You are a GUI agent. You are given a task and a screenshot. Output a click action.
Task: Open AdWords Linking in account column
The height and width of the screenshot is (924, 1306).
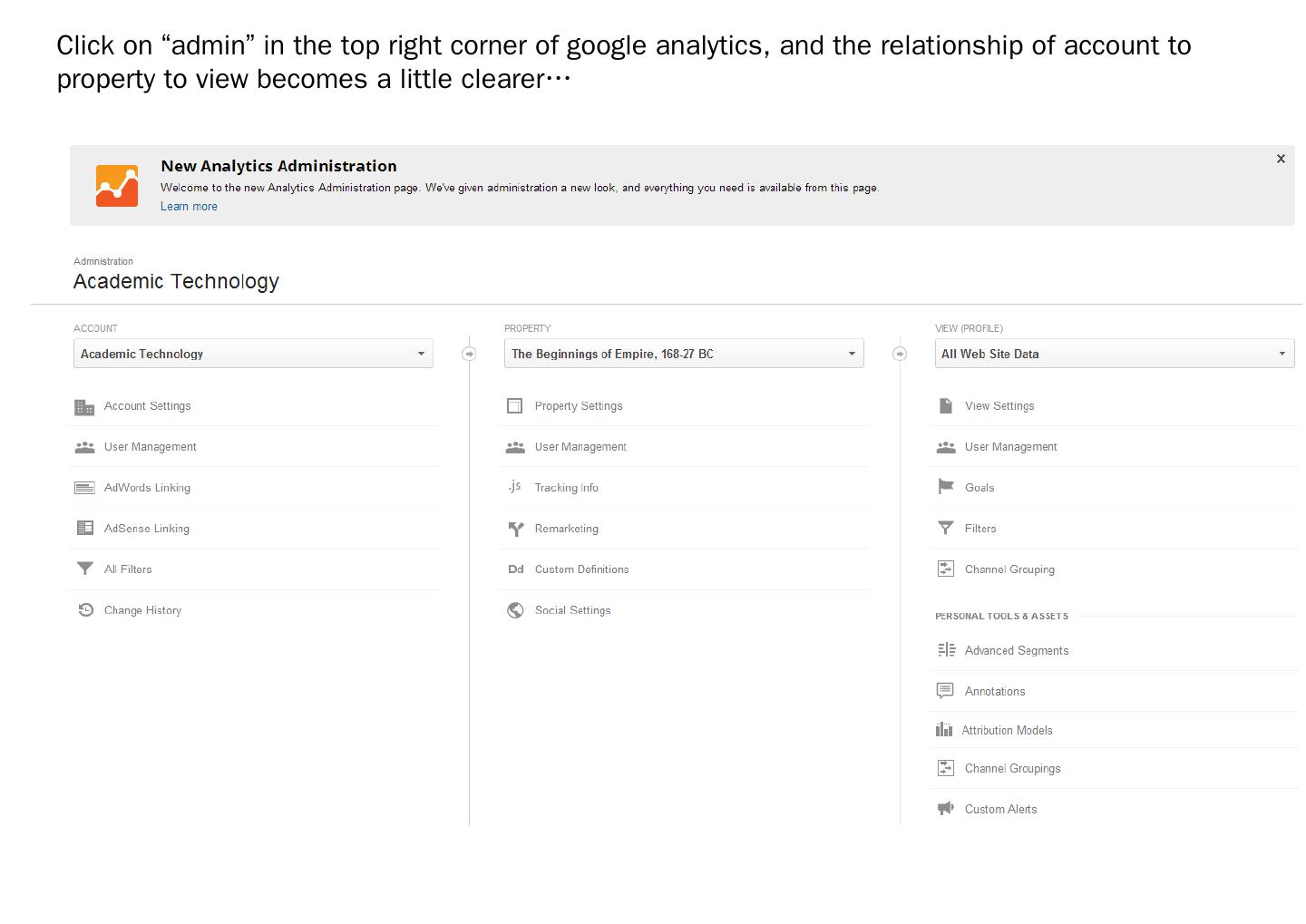(147, 488)
